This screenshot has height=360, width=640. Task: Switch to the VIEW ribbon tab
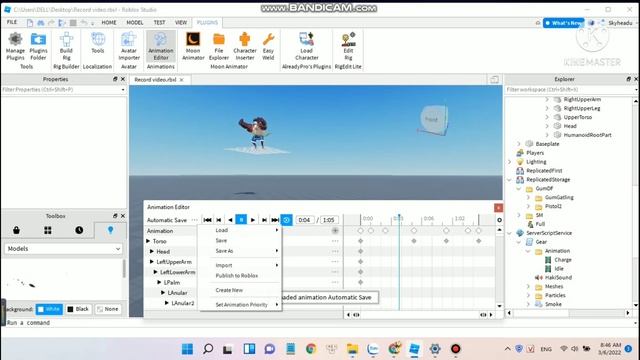click(x=181, y=22)
